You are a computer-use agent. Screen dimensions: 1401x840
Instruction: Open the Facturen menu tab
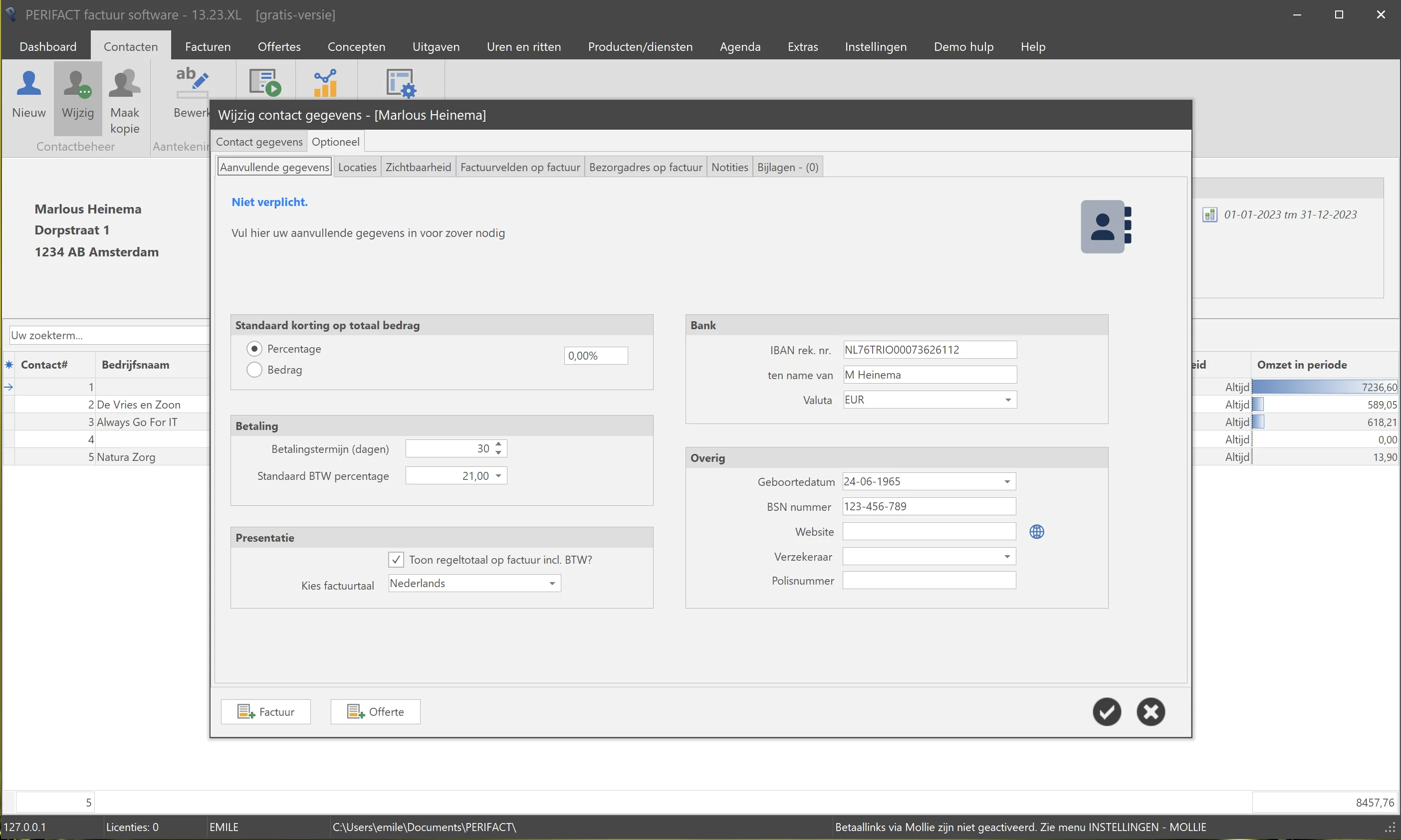tap(208, 46)
